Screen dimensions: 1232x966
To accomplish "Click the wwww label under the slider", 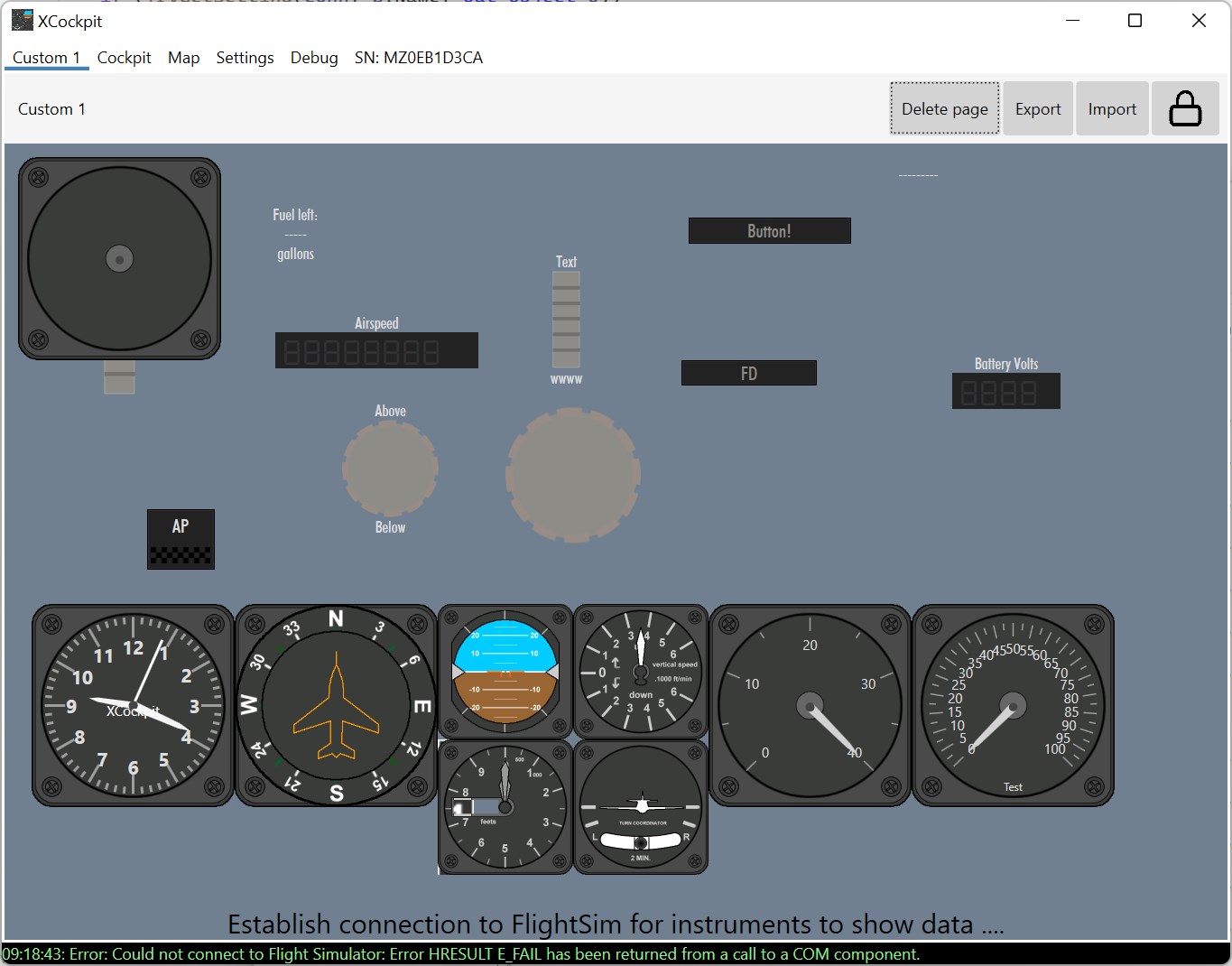I will (x=567, y=379).
